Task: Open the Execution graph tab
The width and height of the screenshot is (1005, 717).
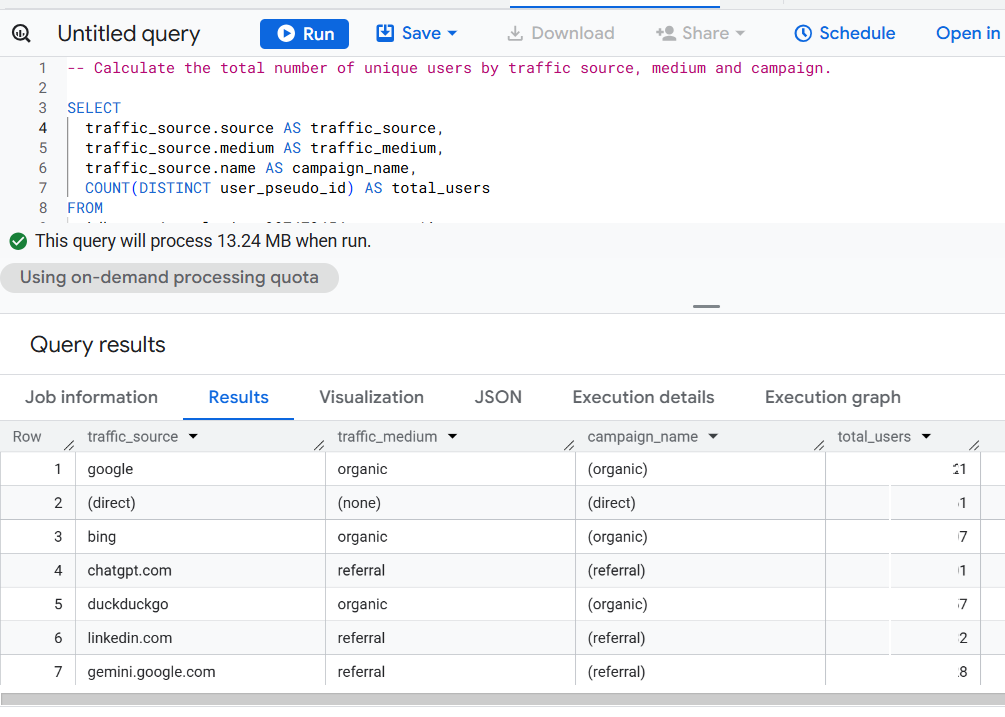Action: 832,397
